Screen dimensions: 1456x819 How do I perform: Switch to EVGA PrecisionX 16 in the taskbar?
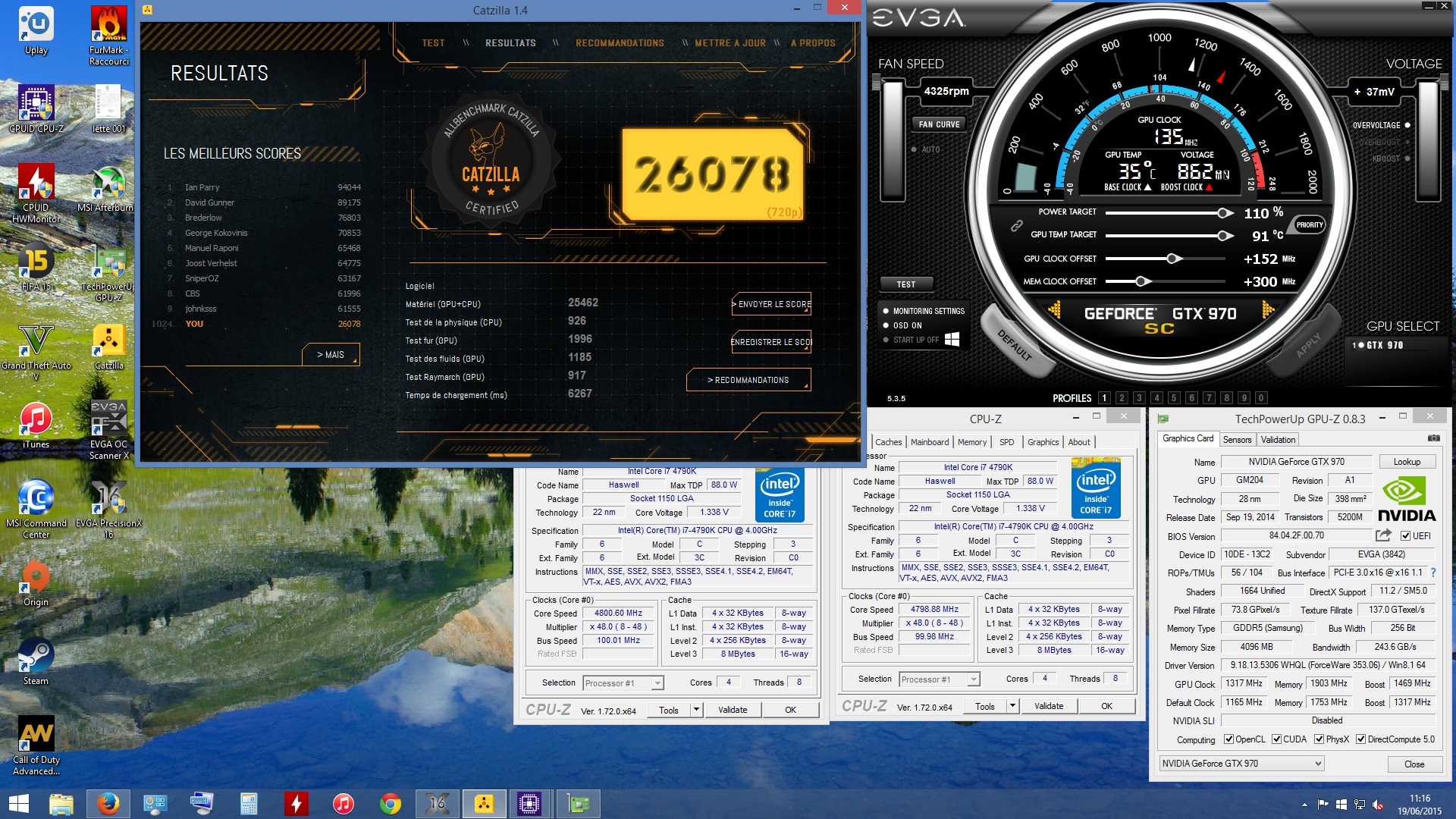(438, 804)
